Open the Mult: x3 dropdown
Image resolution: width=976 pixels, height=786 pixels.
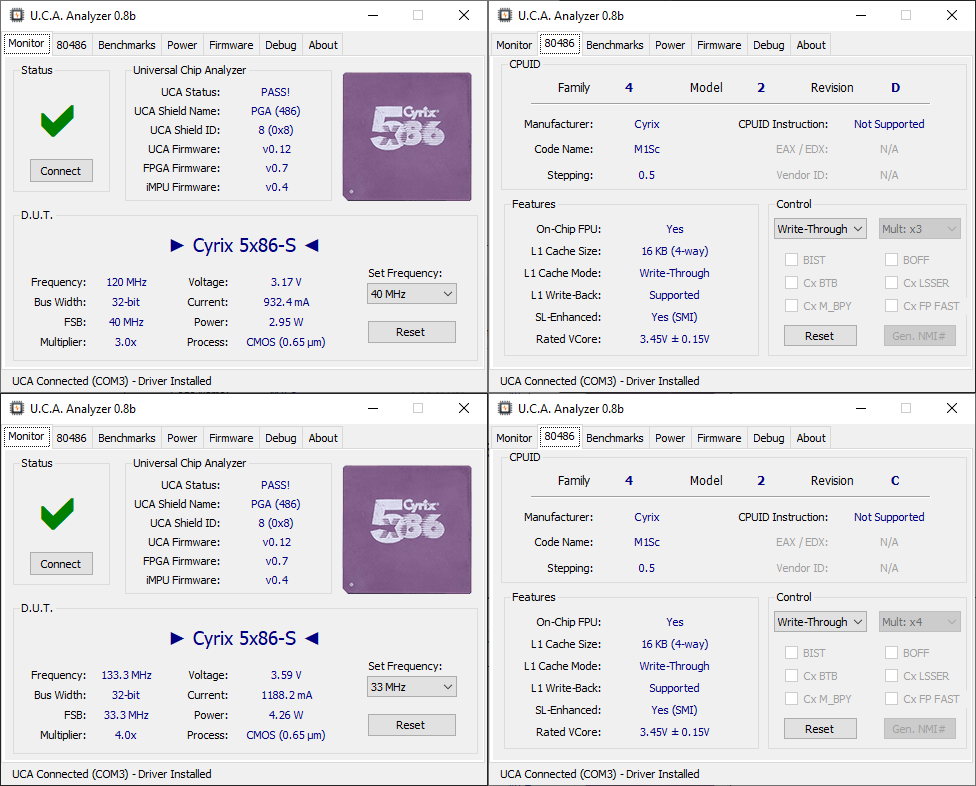point(919,229)
